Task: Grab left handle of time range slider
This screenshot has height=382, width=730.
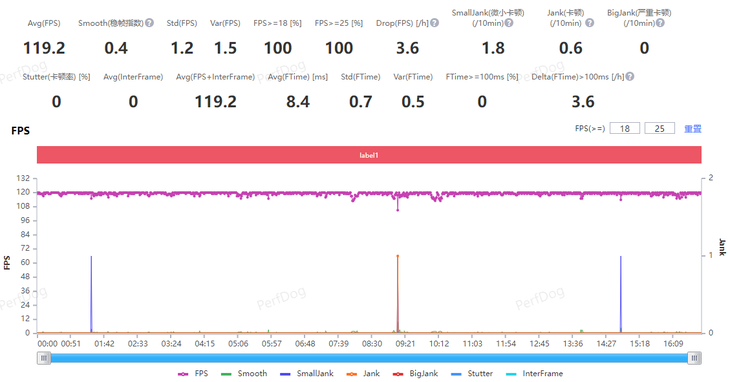Action: [44, 358]
